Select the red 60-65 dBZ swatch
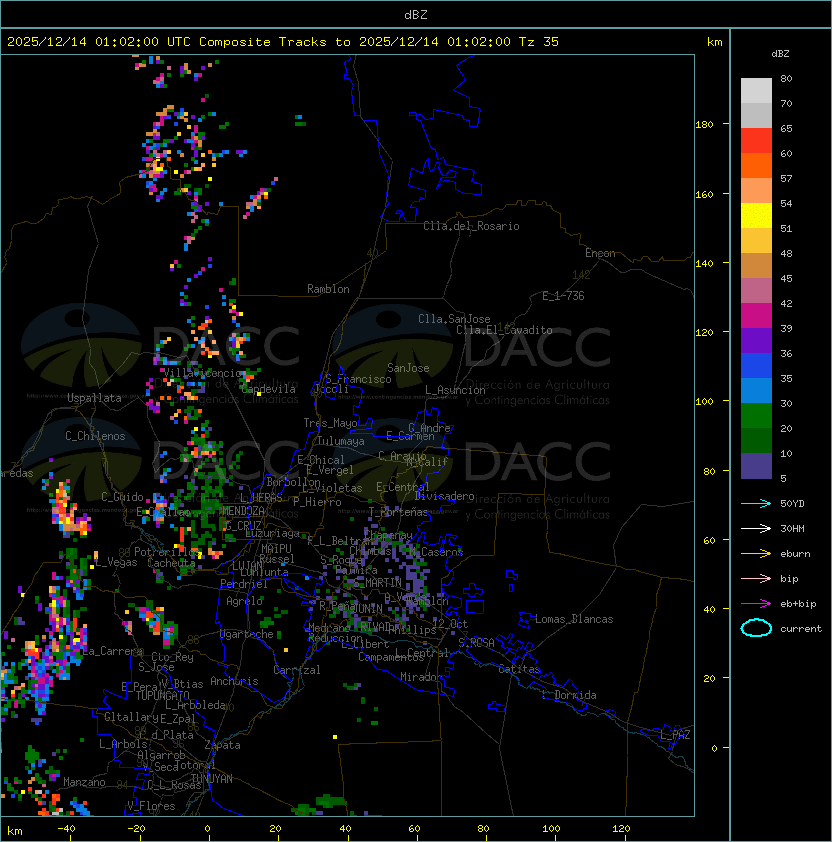Viewport: 832px width, 842px height. pos(756,141)
